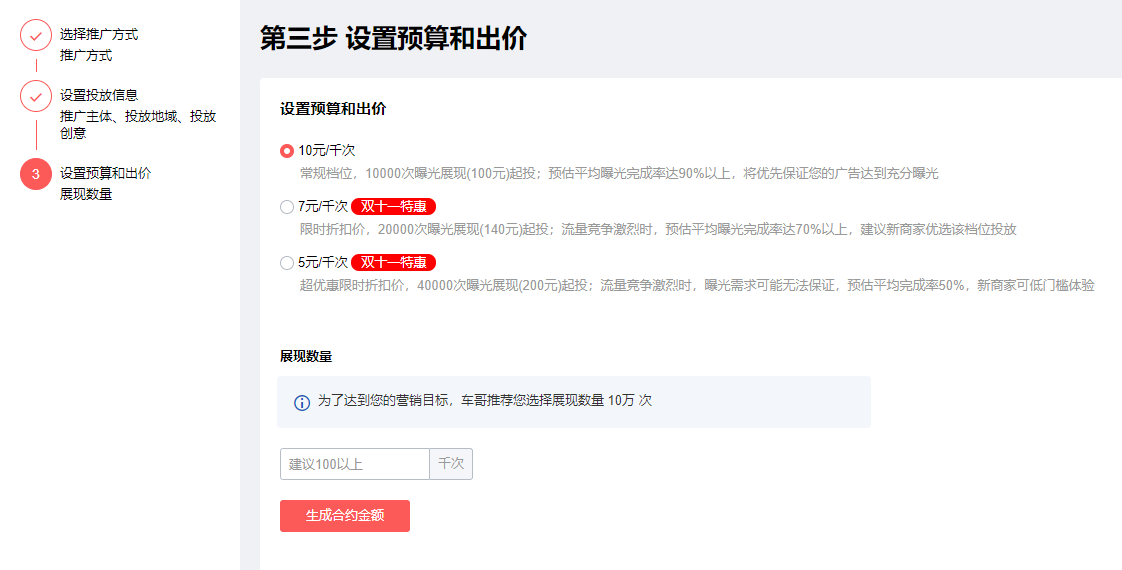The width and height of the screenshot is (1122, 570).
Task: Focus the 建议100以上 input field
Action: pos(355,464)
